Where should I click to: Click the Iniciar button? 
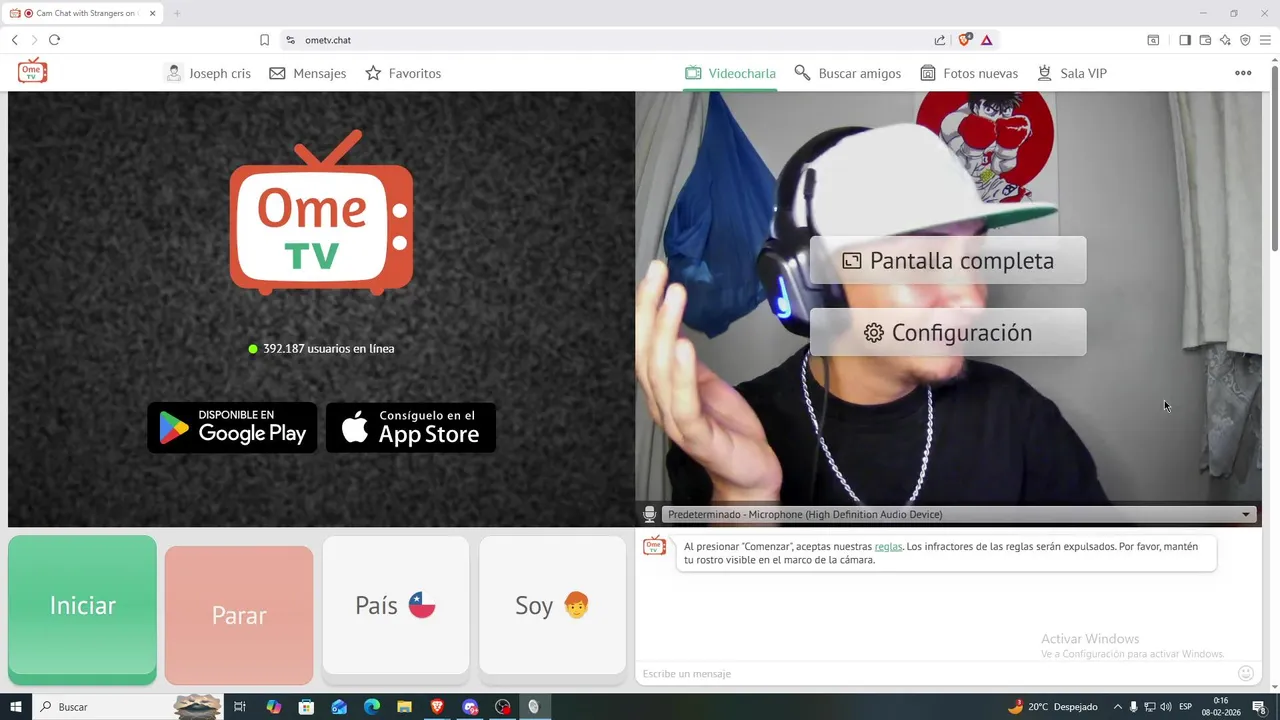pos(82,606)
